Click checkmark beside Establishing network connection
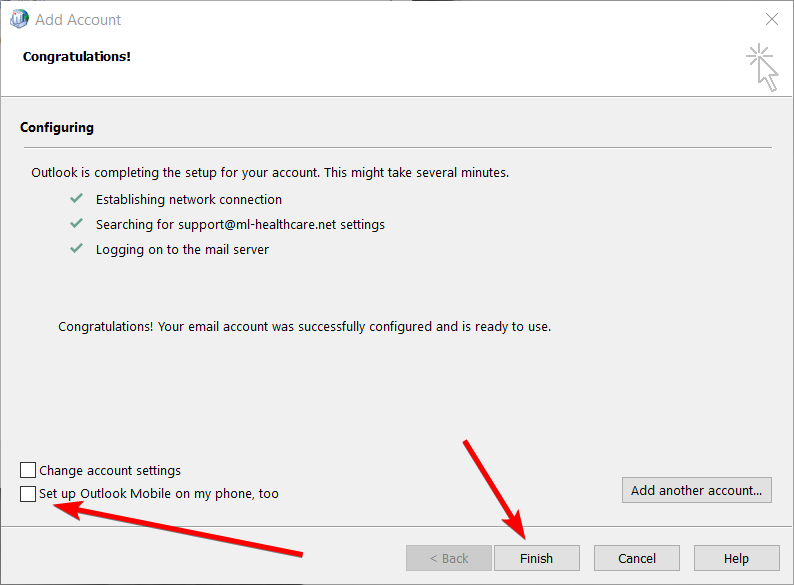Viewport: 794px width, 585px height. tap(76, 198)
